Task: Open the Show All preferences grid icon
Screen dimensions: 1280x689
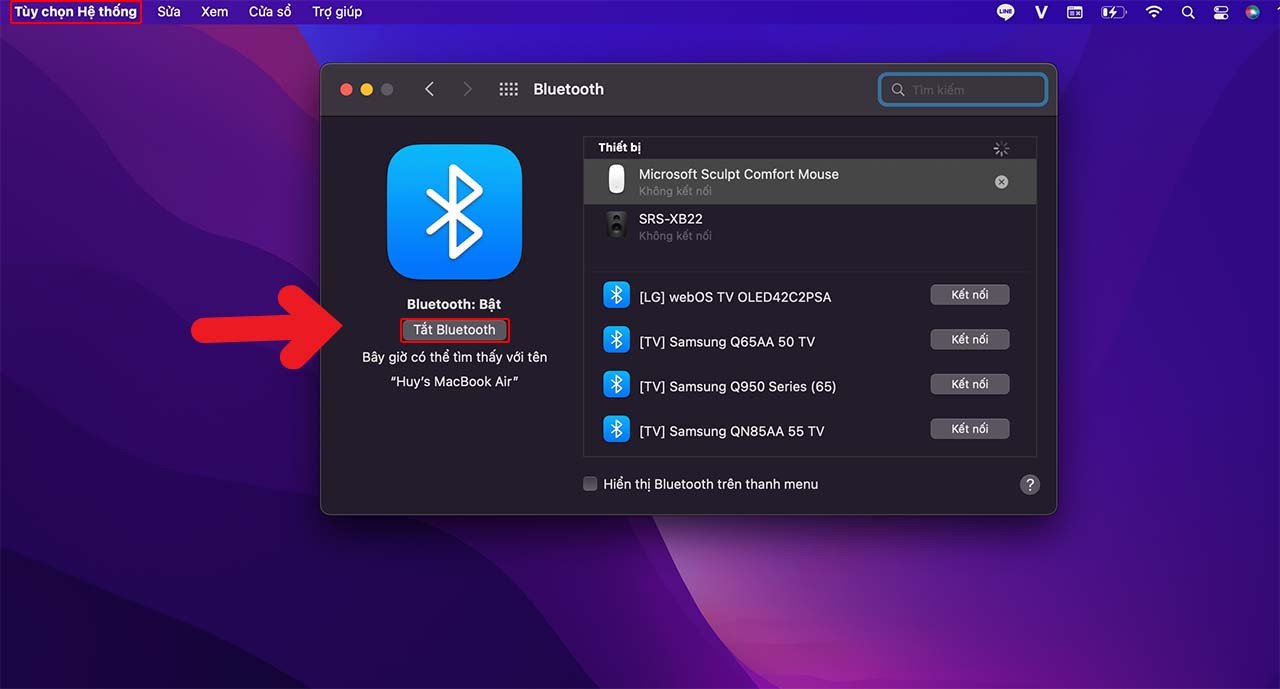Action: (x=508, y=89)
